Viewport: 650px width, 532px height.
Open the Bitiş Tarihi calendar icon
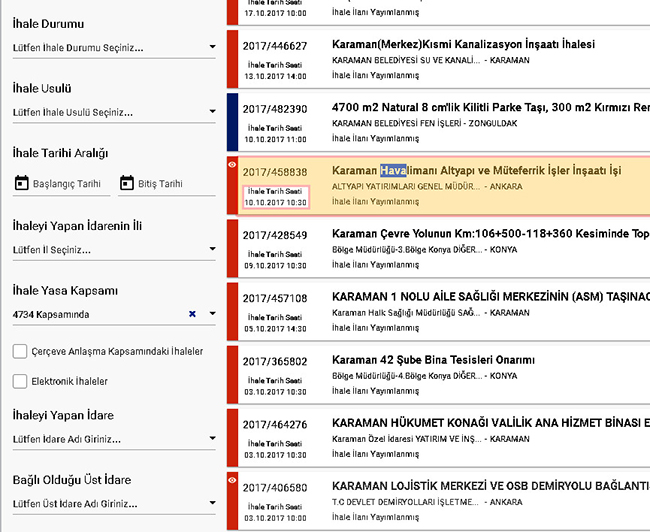click(x=126, y=183)
